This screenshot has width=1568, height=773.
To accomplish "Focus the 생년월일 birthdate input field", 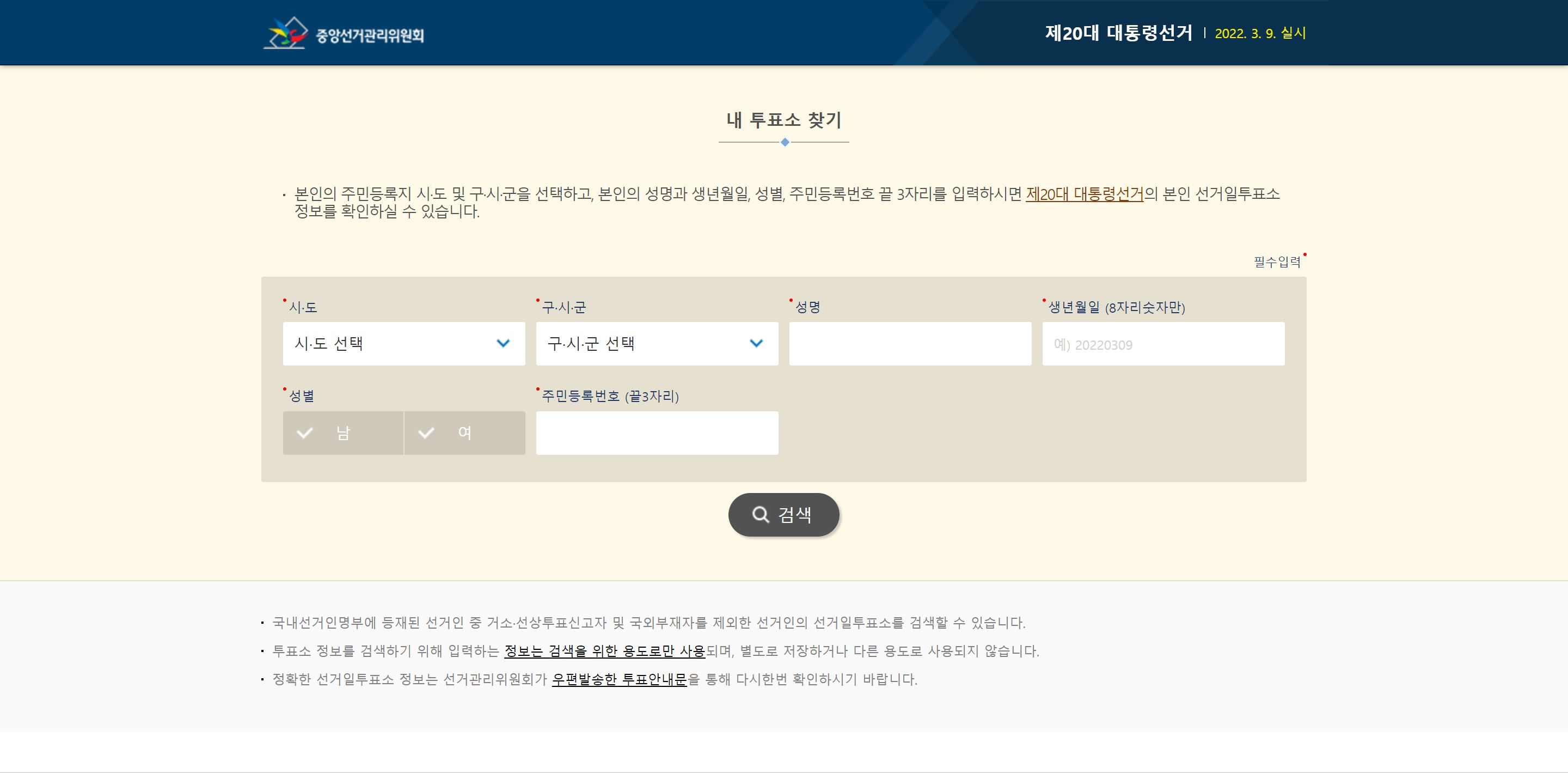I will (x=1163, y=344).
